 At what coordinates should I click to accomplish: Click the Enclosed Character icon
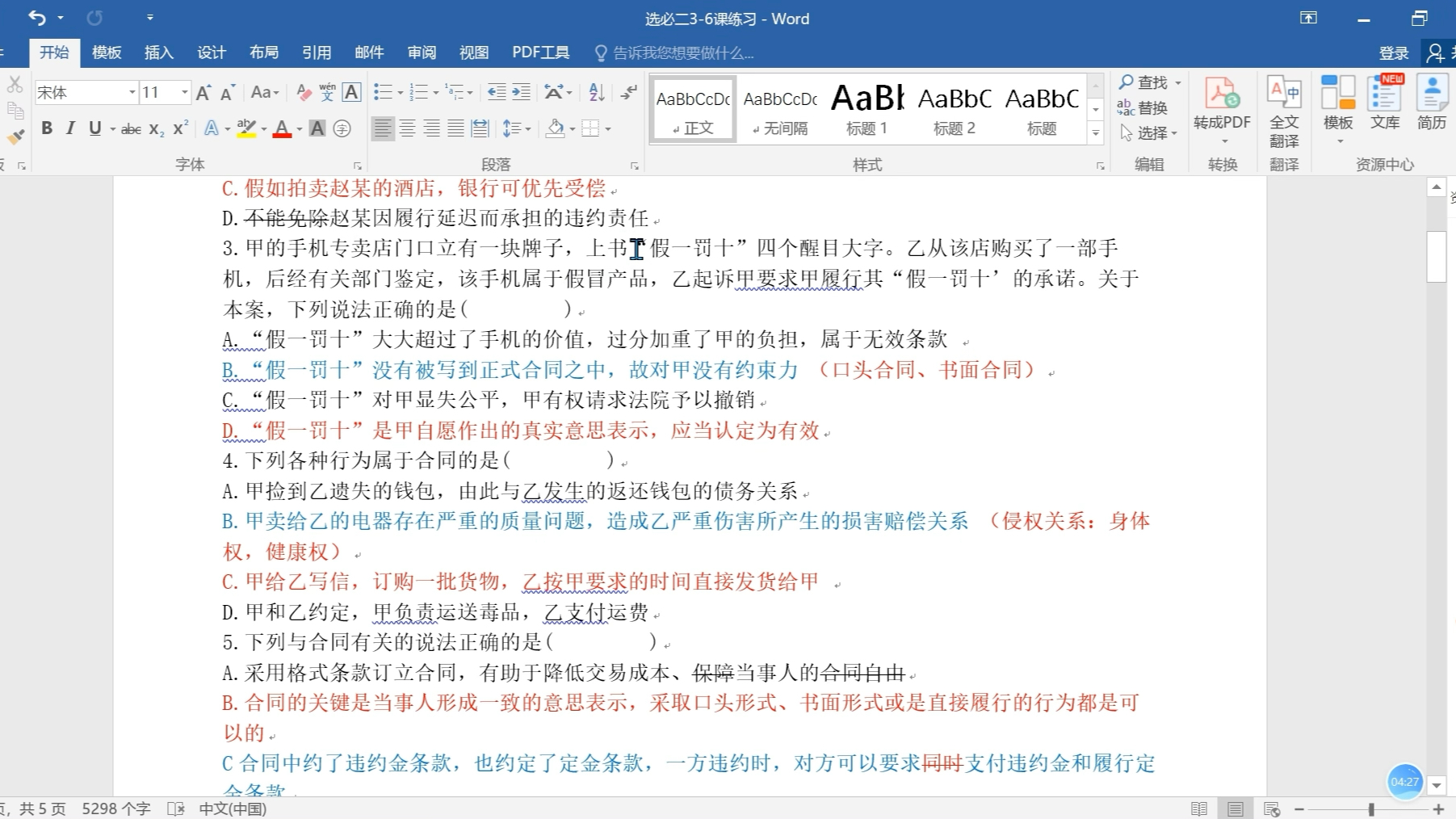tap(342, 128)
